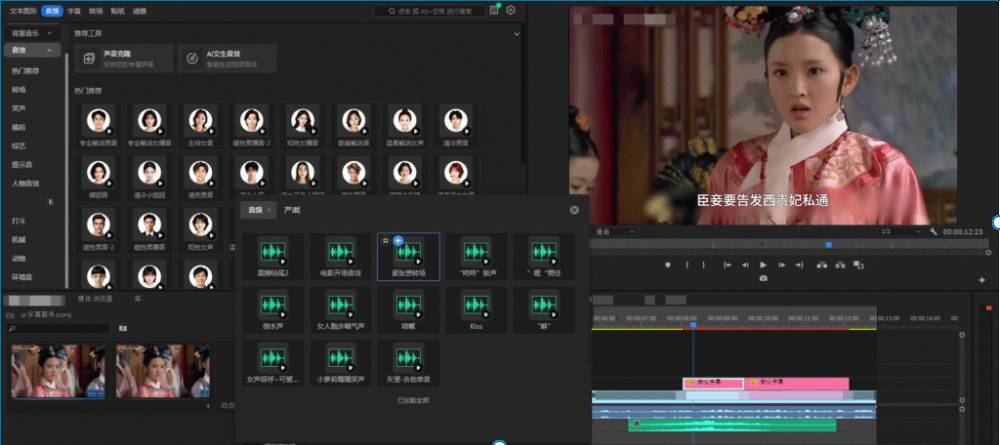
Task: Click the 声音克隆 tool icon
Action: click(x=89, y=58)
